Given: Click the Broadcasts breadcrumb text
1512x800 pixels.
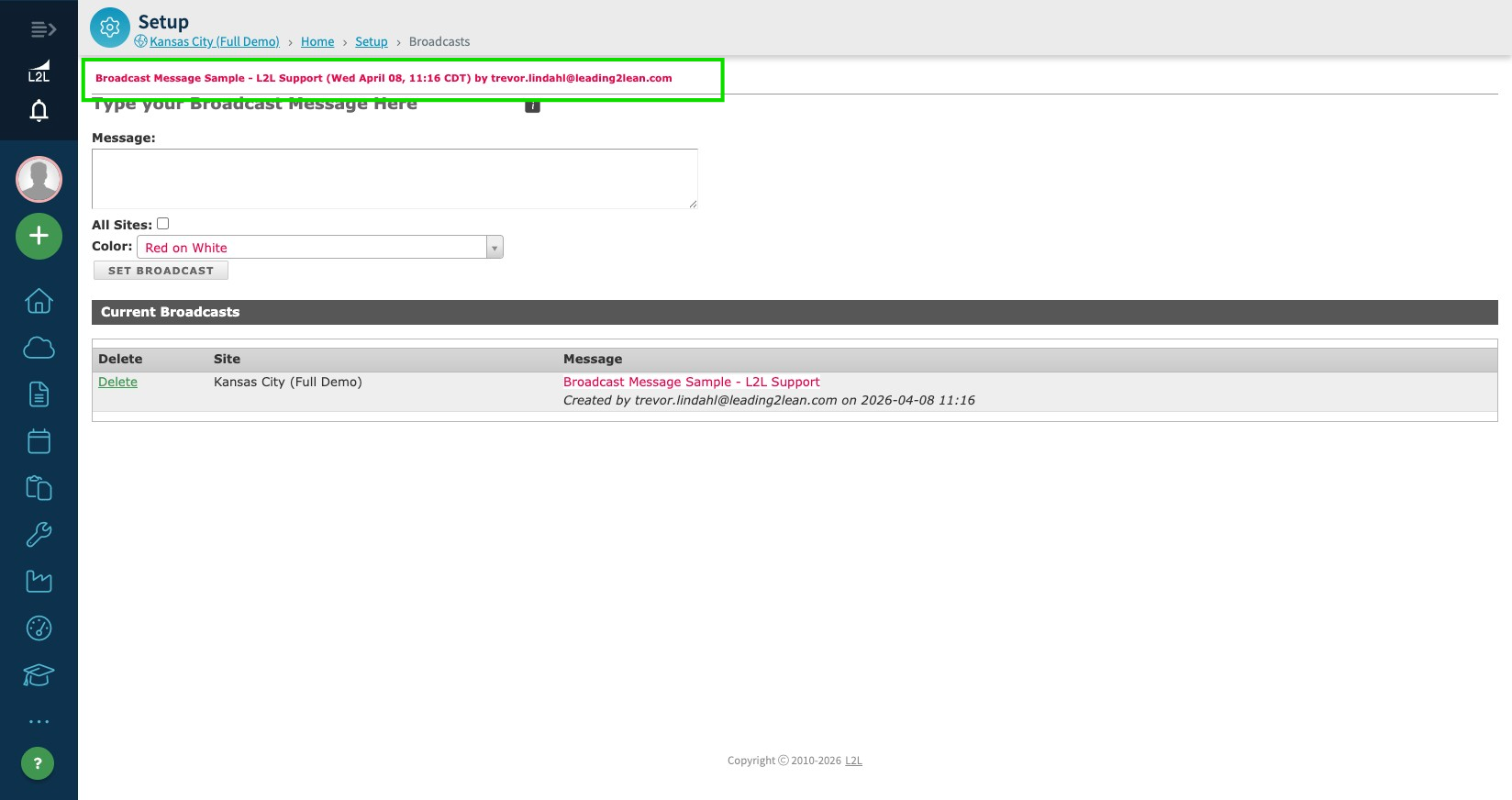Looking at the screenshot, I should (x=439, y=41).
